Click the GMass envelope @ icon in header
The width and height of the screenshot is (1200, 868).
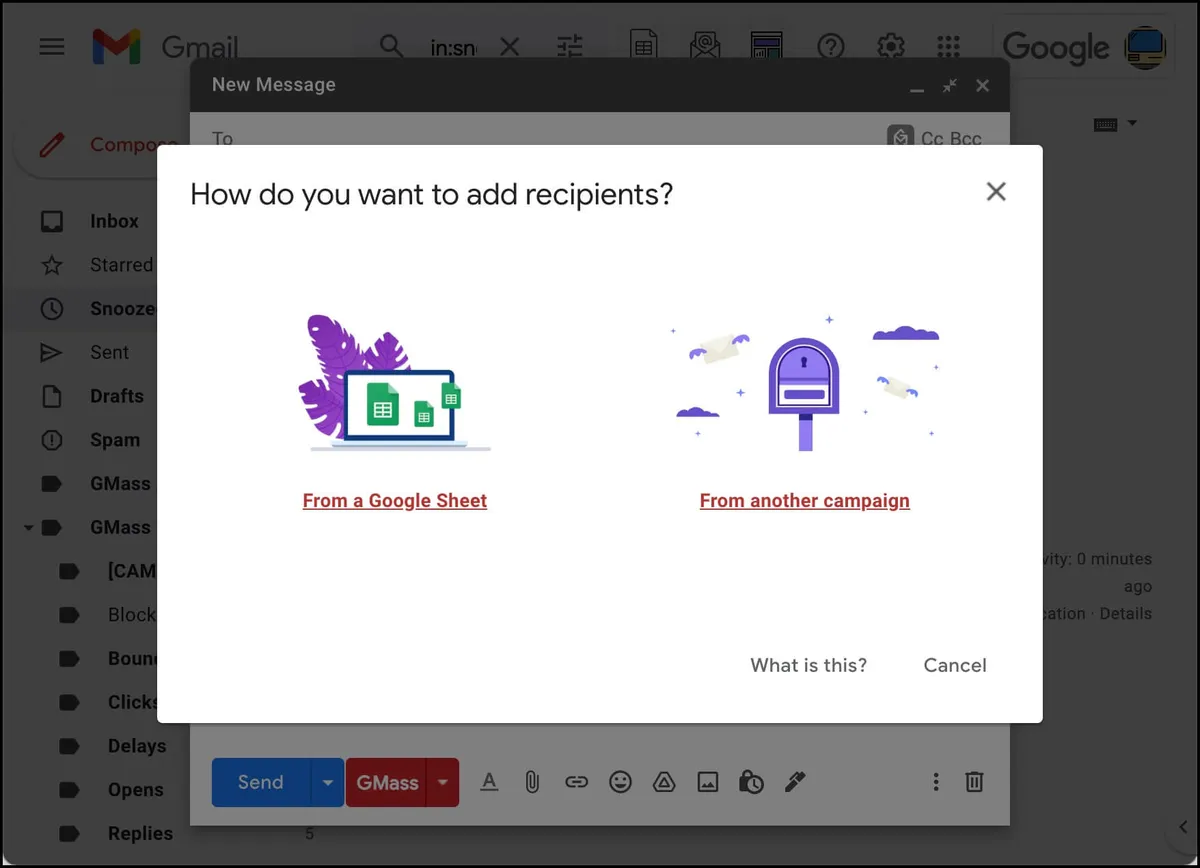tap(705, 45)
